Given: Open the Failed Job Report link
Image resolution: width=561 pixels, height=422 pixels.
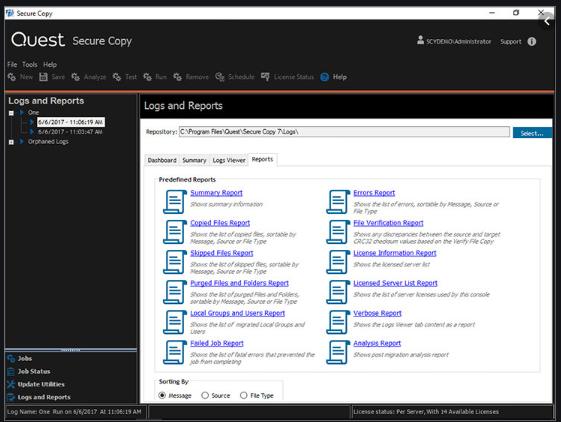Looking at the screenshot, I should pyautogui.click(x=217, y=343).
